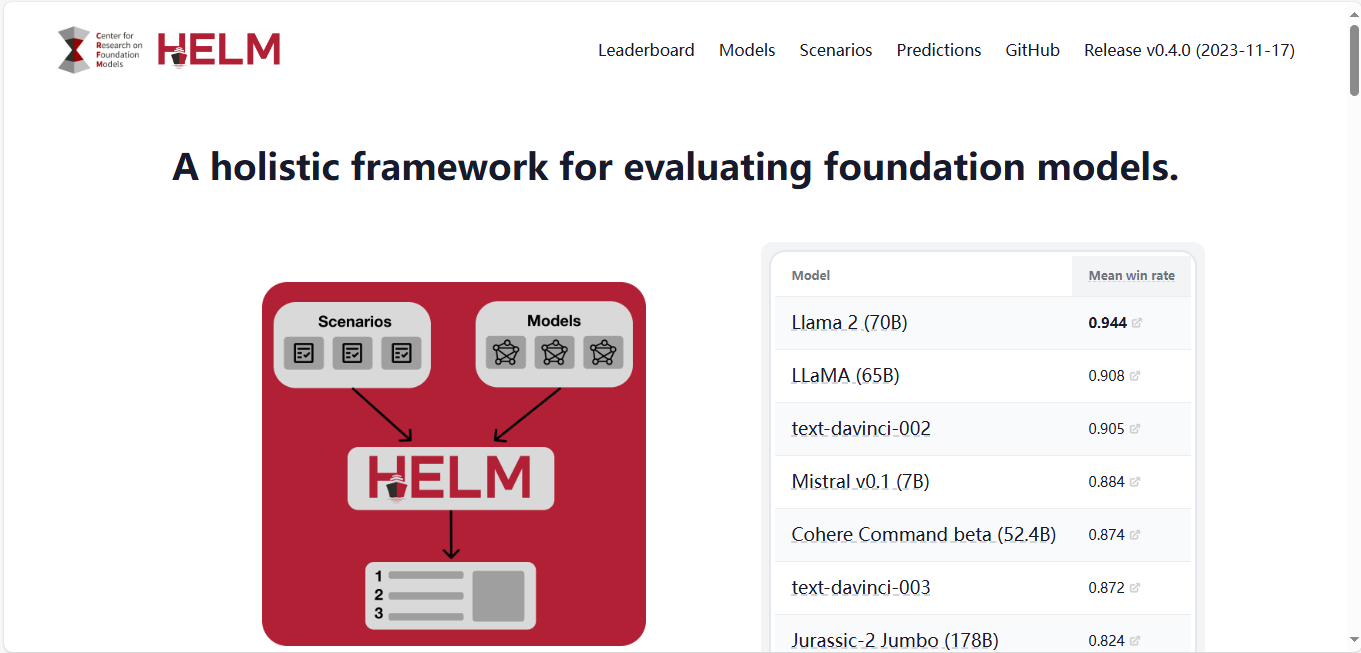Open external link icon beside 0.824
Viewport: 1361px width, 653px height.
1134,641
